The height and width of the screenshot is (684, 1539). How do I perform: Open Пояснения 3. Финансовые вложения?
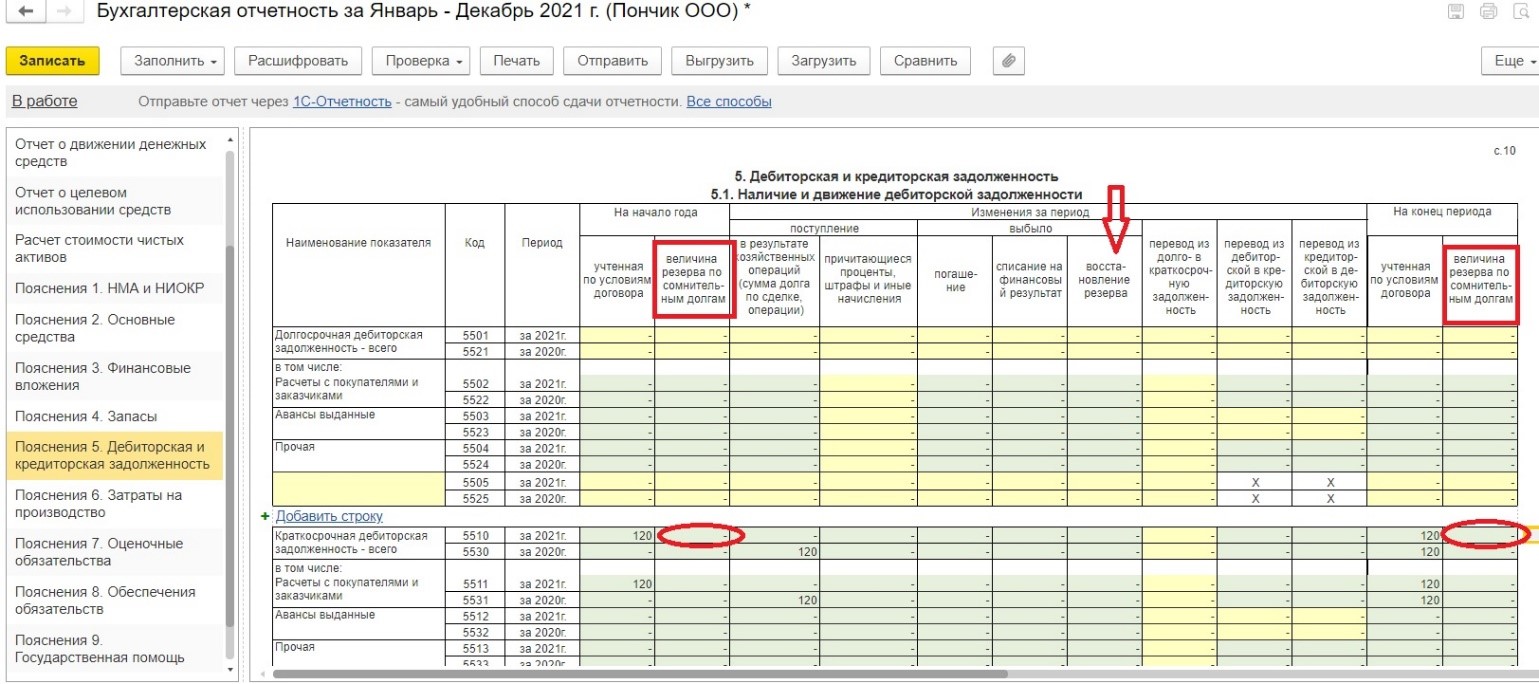(x=115, y=376)
